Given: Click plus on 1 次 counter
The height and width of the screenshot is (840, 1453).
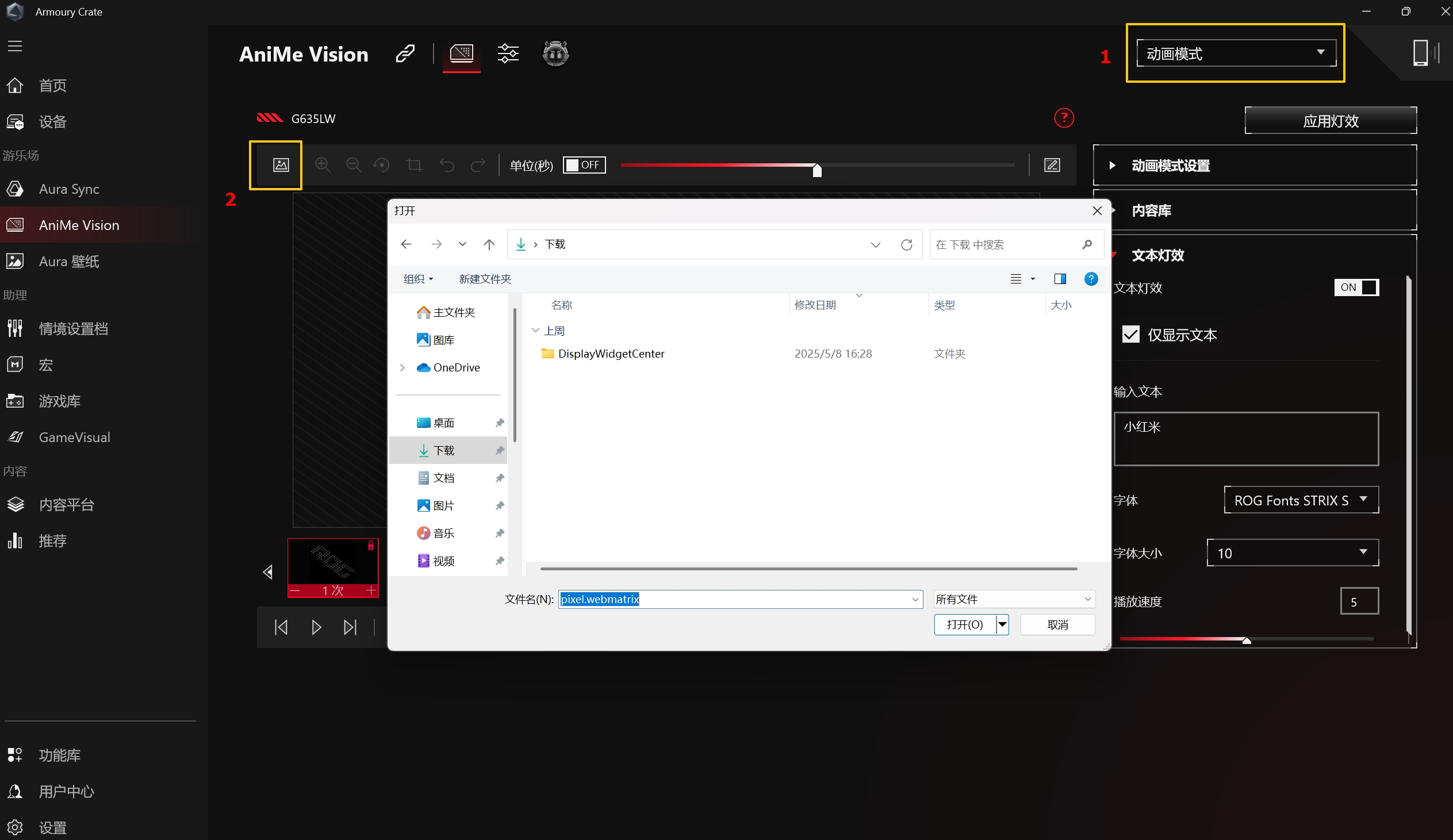Looking at the screenshot, I should point(371,590).
